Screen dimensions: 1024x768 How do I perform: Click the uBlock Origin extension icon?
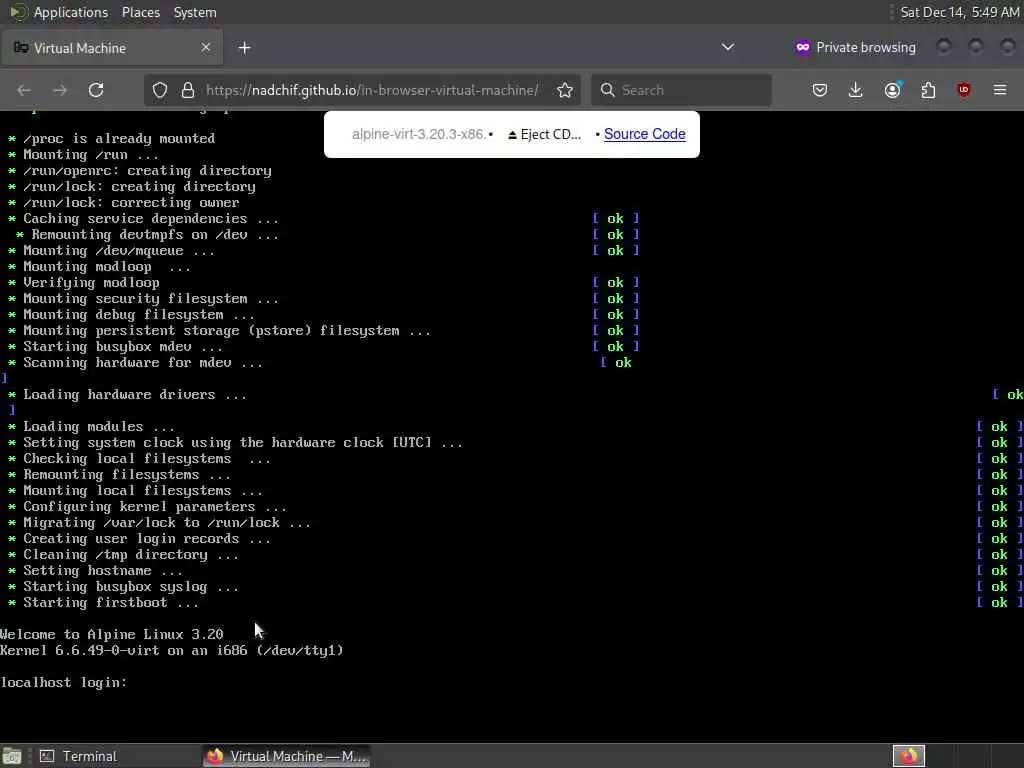pos(963,90)
